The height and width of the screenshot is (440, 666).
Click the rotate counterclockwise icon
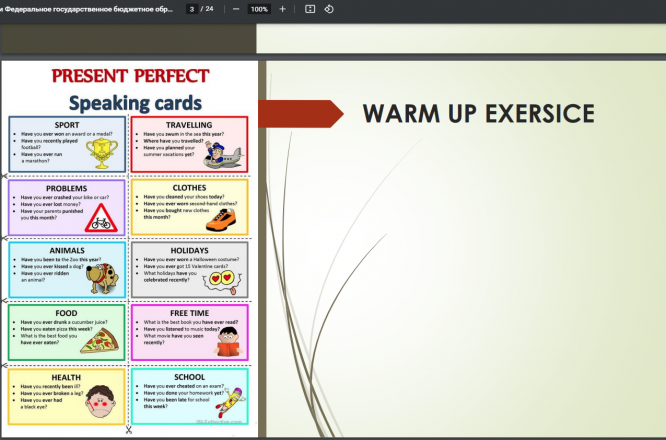(329, 9)
